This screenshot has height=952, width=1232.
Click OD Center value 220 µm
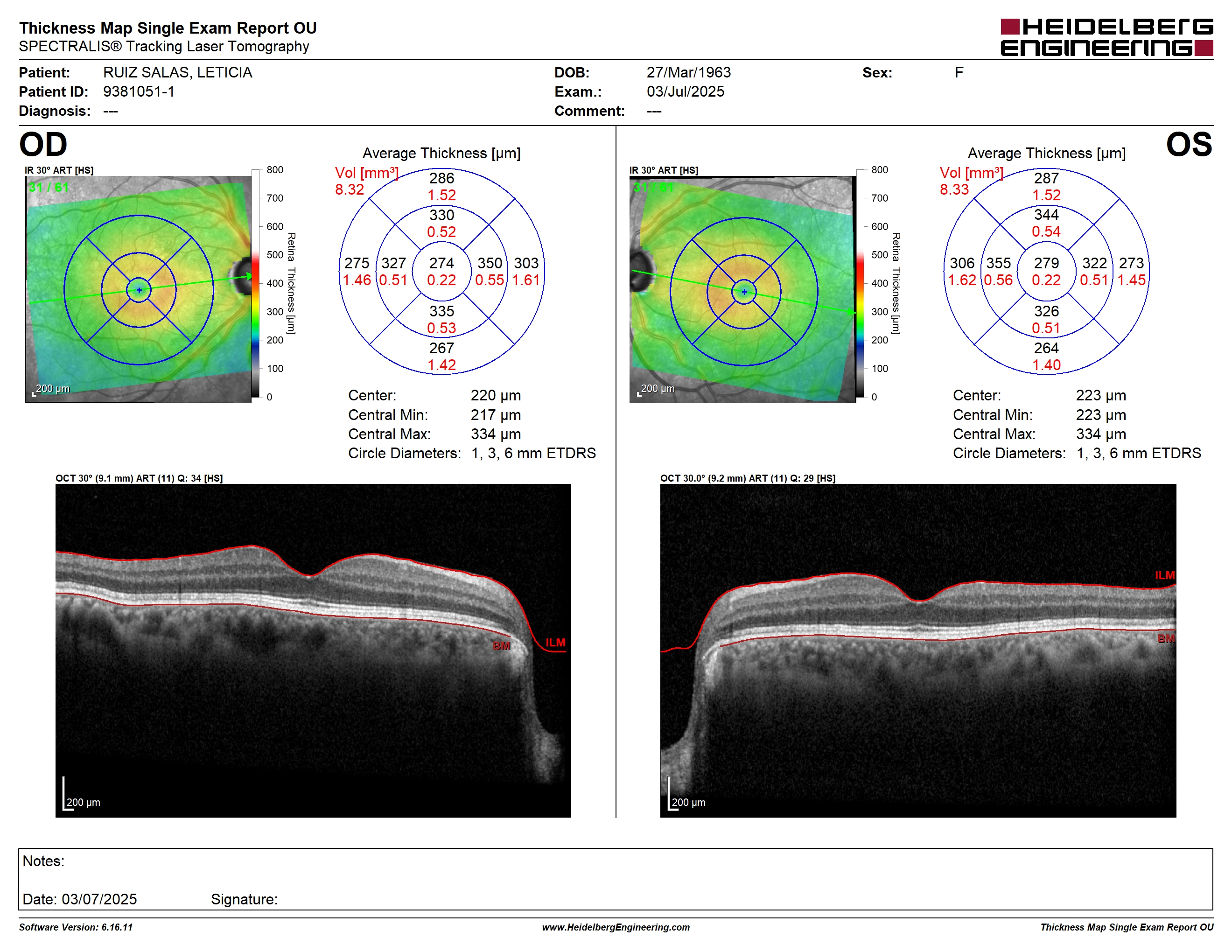tap(496, 396)
